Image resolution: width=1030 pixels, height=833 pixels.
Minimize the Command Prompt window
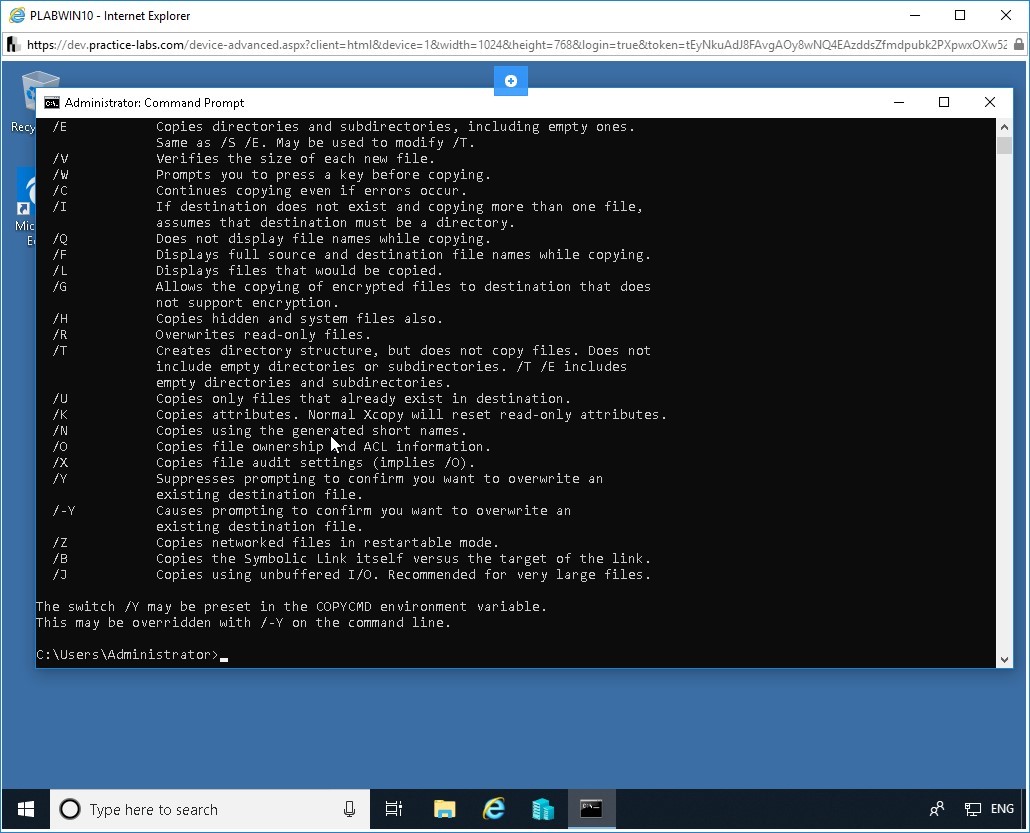click(899, 102)
